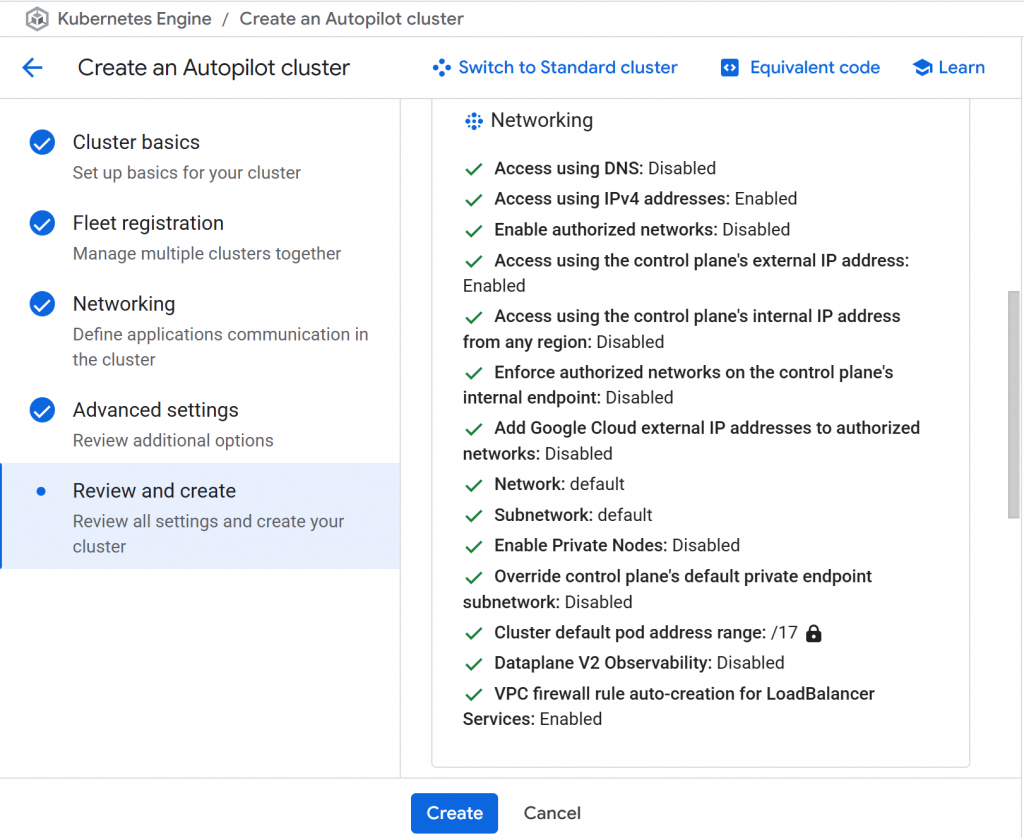This screenshot has height=838, width=1024.
Task: Click the back arrow icon
Action: [x=33, y=68]
